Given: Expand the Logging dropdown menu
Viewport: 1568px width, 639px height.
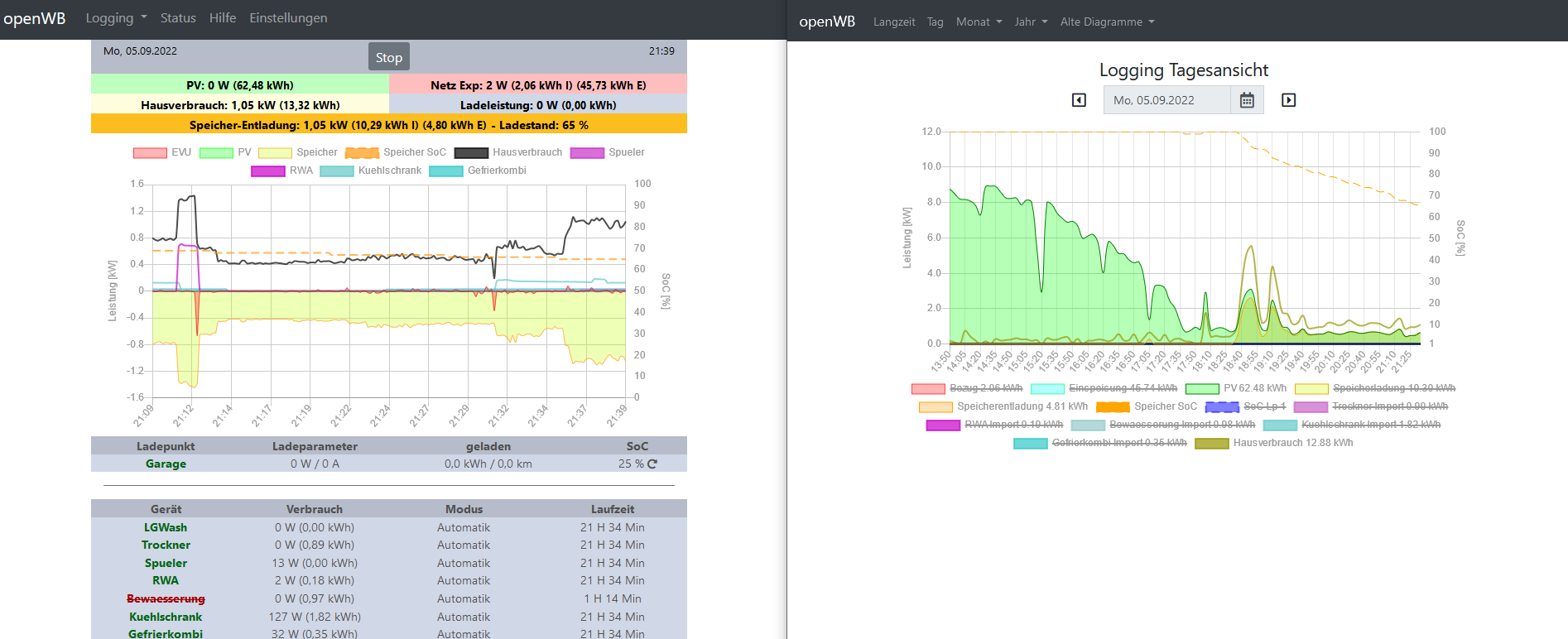Looking at the screenshot, I should [116, 18].
